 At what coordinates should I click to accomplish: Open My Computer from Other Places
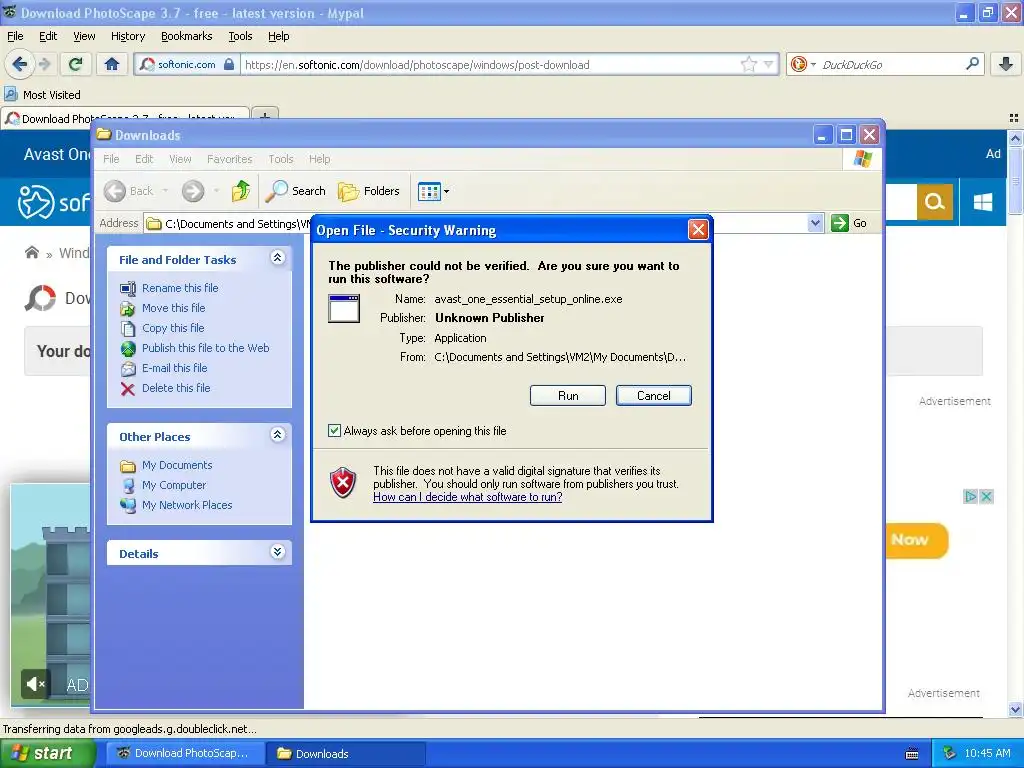click(x=174, y=485)
